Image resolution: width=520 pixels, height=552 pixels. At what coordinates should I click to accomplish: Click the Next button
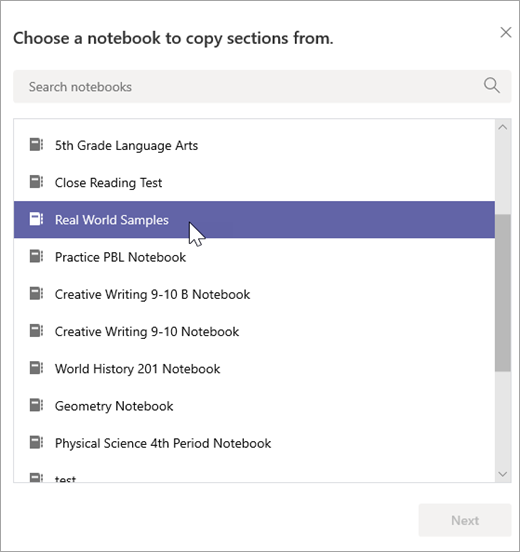click(x=465, y=520)
